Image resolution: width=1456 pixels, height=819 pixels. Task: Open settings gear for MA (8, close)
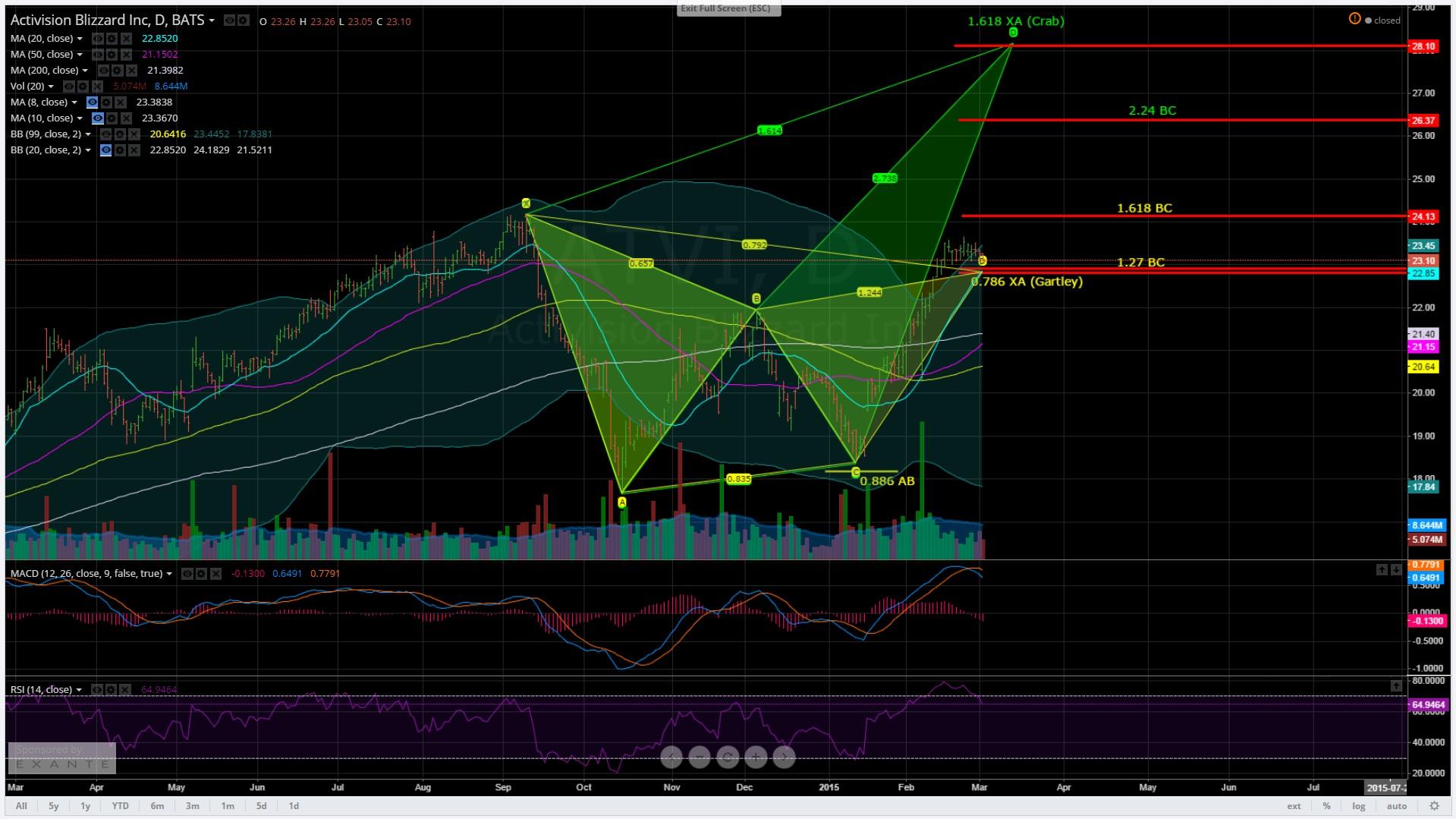click(x=106, y=102)
